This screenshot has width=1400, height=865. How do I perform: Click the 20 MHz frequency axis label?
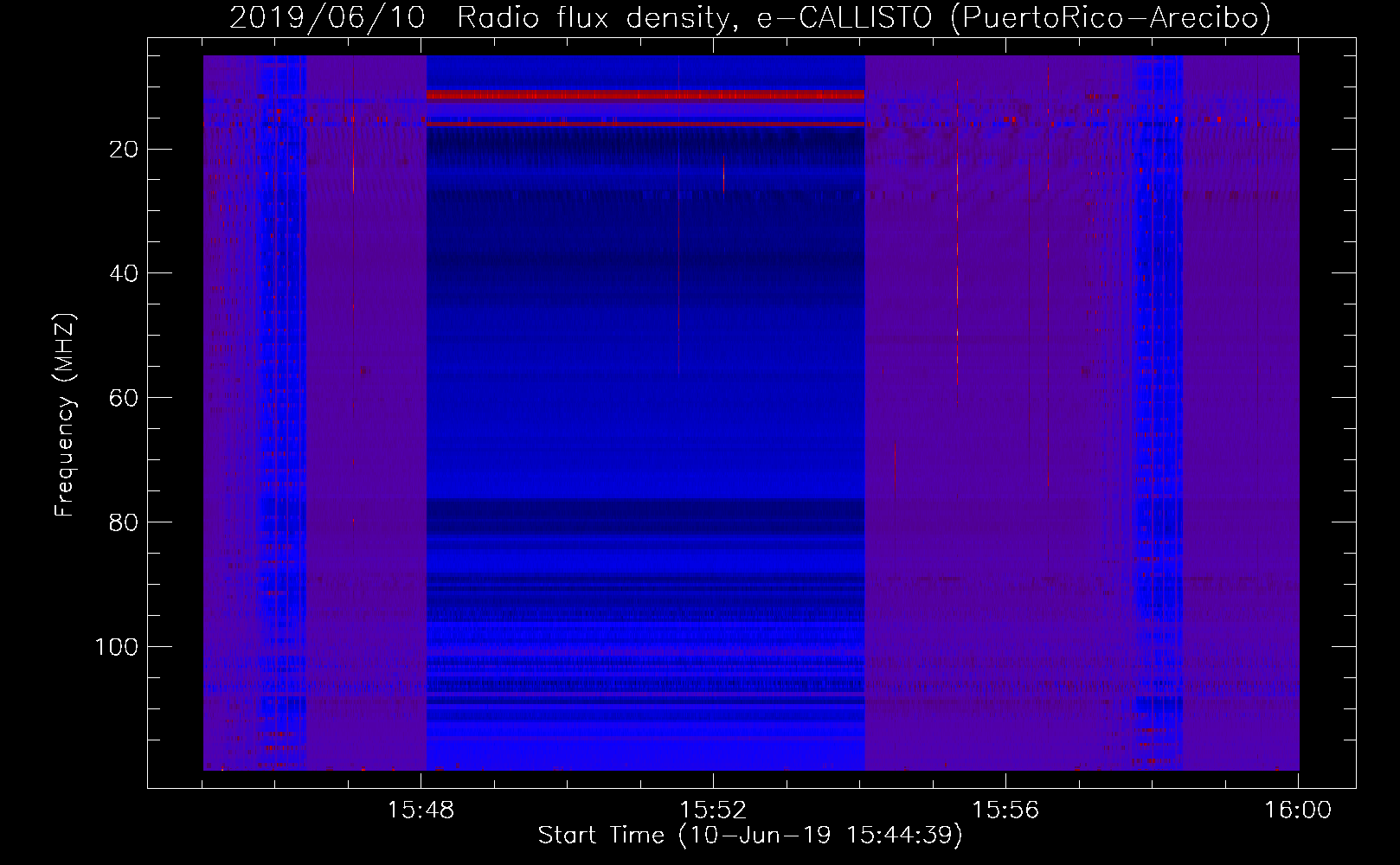pos(125,150)
